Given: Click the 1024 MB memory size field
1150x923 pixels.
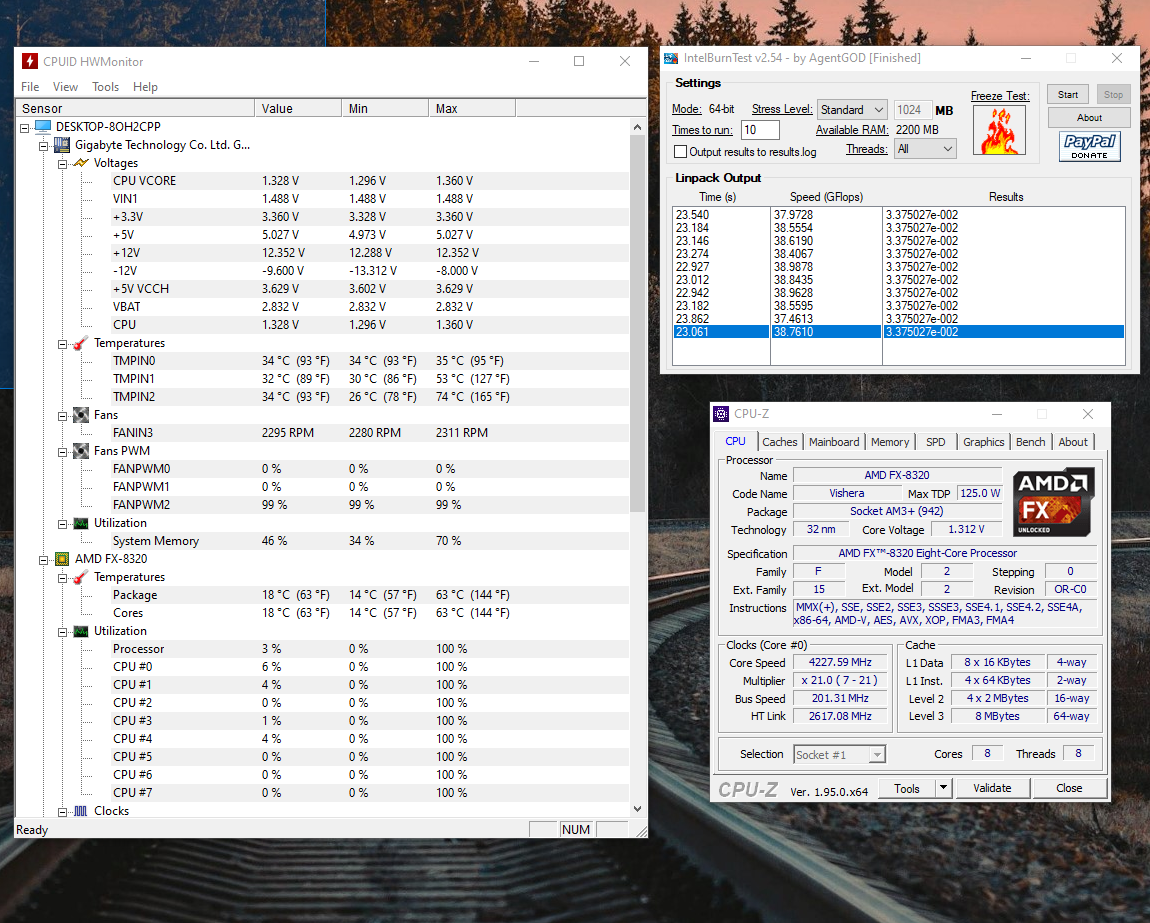Looking at the screenshot, I should click(x=912, y=110).
